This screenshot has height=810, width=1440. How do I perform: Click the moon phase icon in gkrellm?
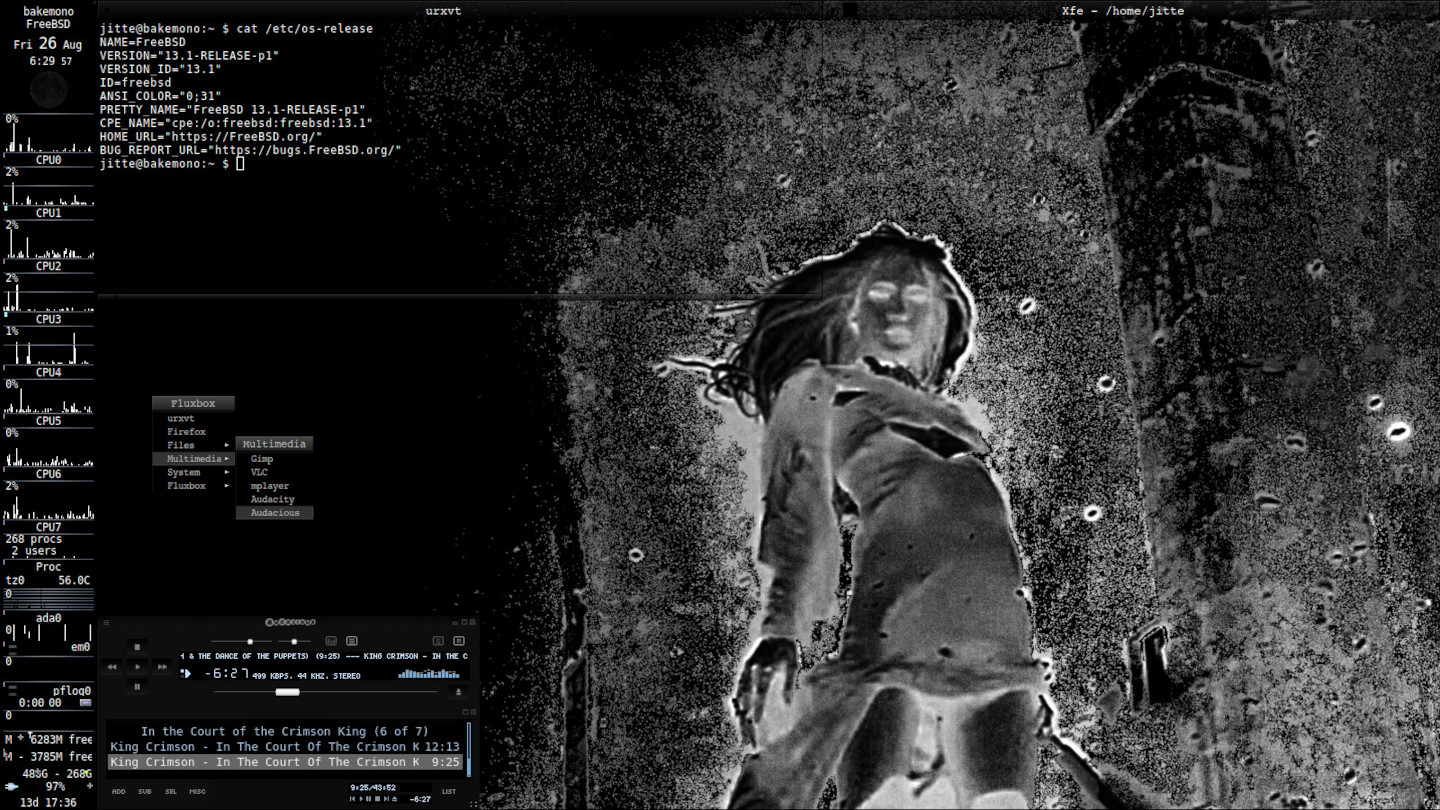(x=48, y=92)
